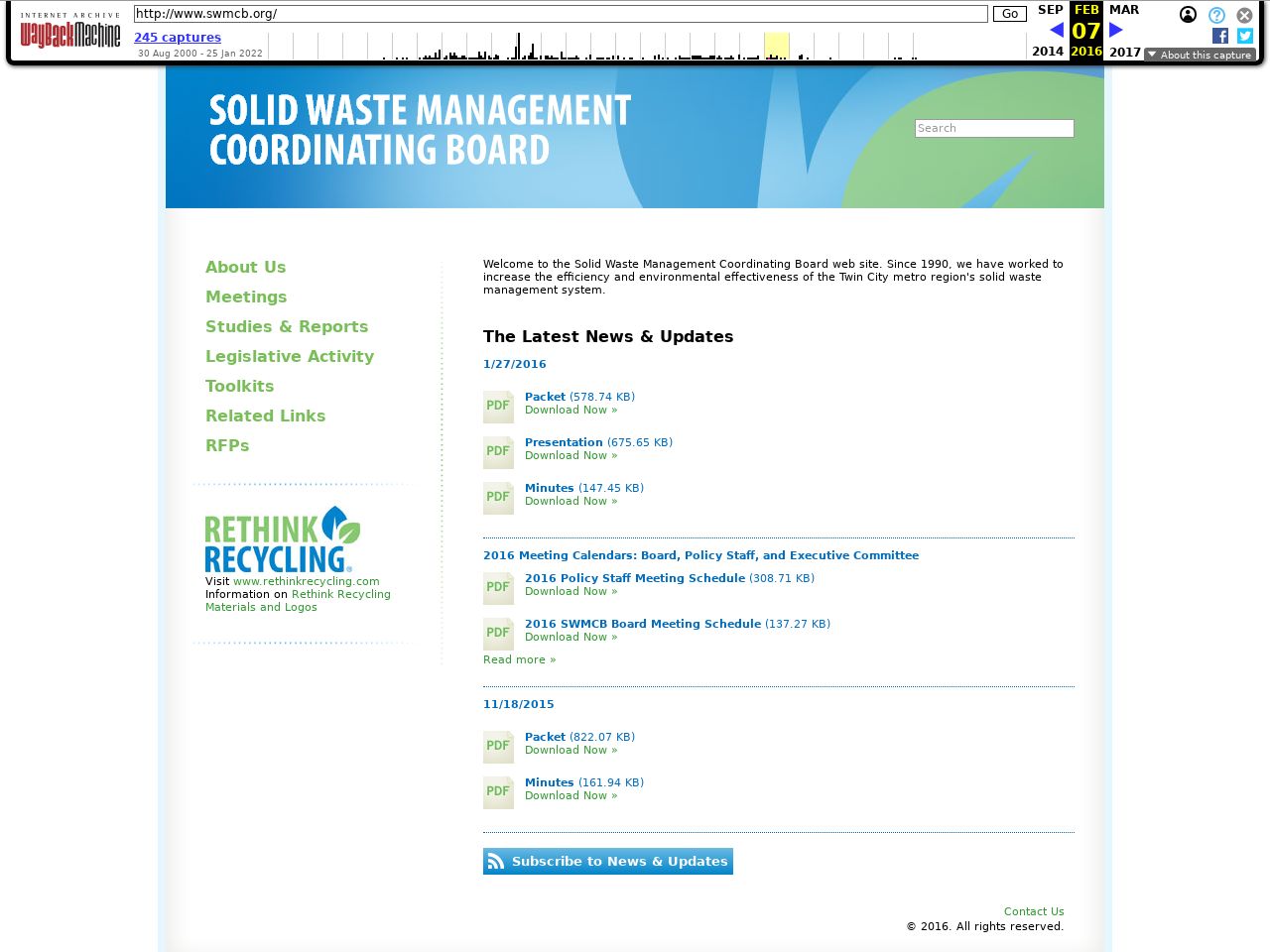
Task: Open the Legislative Activity menu item
Action: coord(289,356)
